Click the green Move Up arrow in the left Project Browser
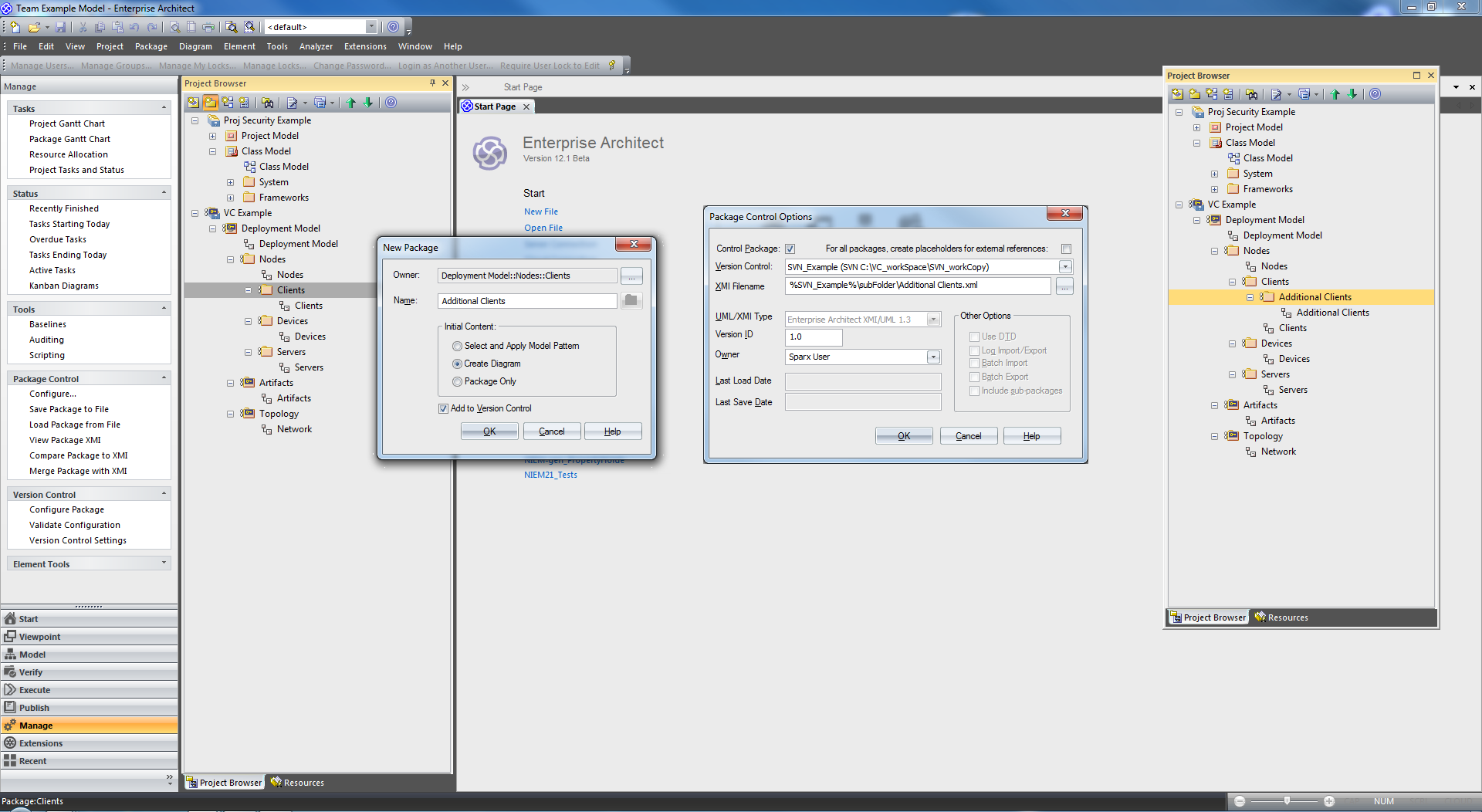 [x=351, y=103]
